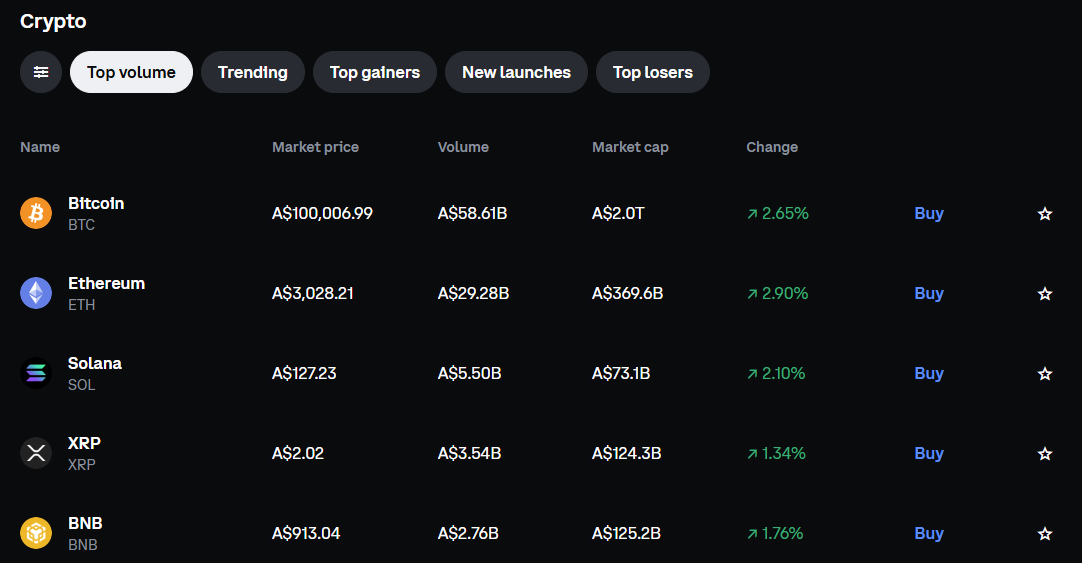Click XRP price A$2.02
This screenshot has height=563, width=1082.
click(x=298, y=453)
